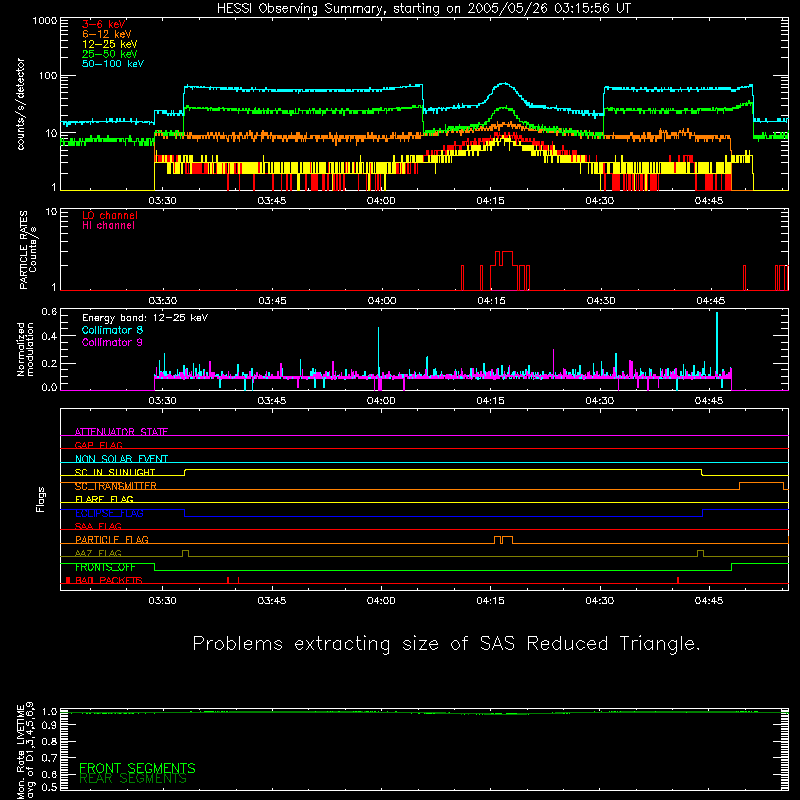Image resolution: width=800 pixels, height=800 pixels.
Task: Click the "ECLIPSE_FLAG" label
Action: tap(109, 513)
